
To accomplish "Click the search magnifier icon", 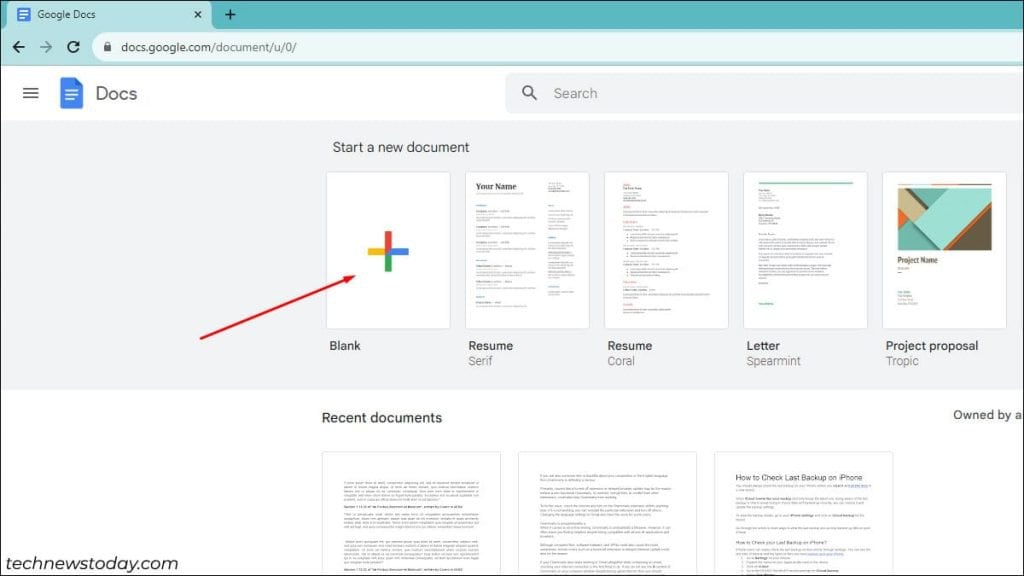I will click(529, 93).
